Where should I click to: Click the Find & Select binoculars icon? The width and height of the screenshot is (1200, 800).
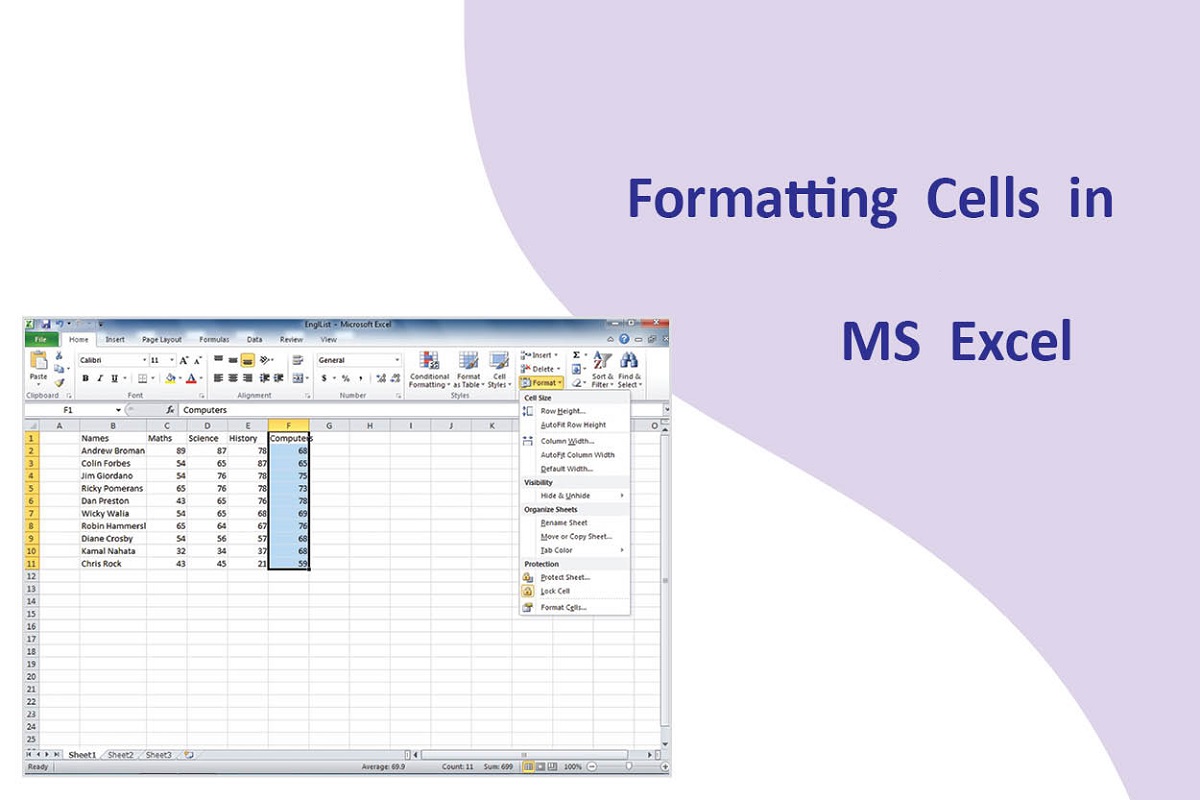629,362
